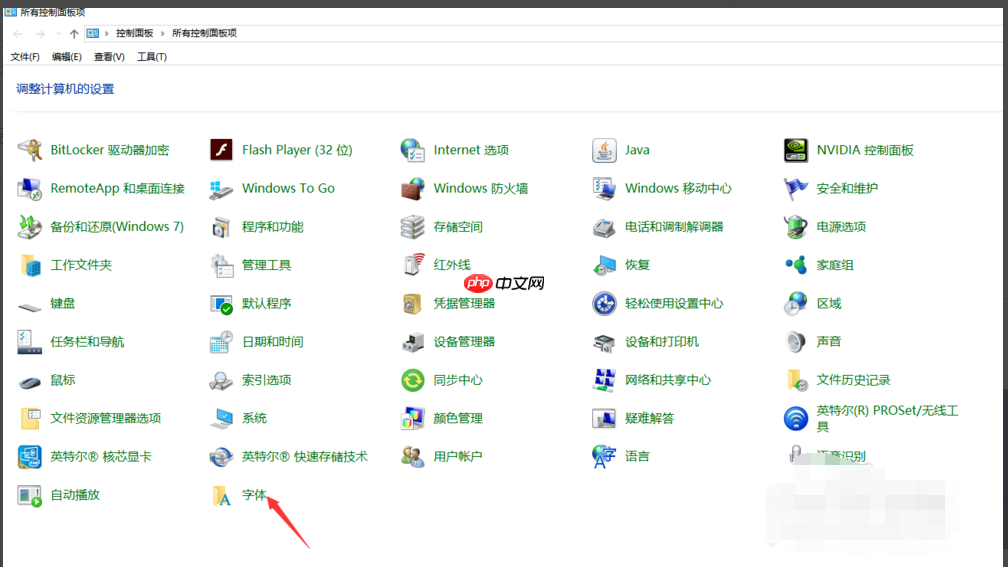Open the 电源选项 battery icon

click(x=795, y=227)
